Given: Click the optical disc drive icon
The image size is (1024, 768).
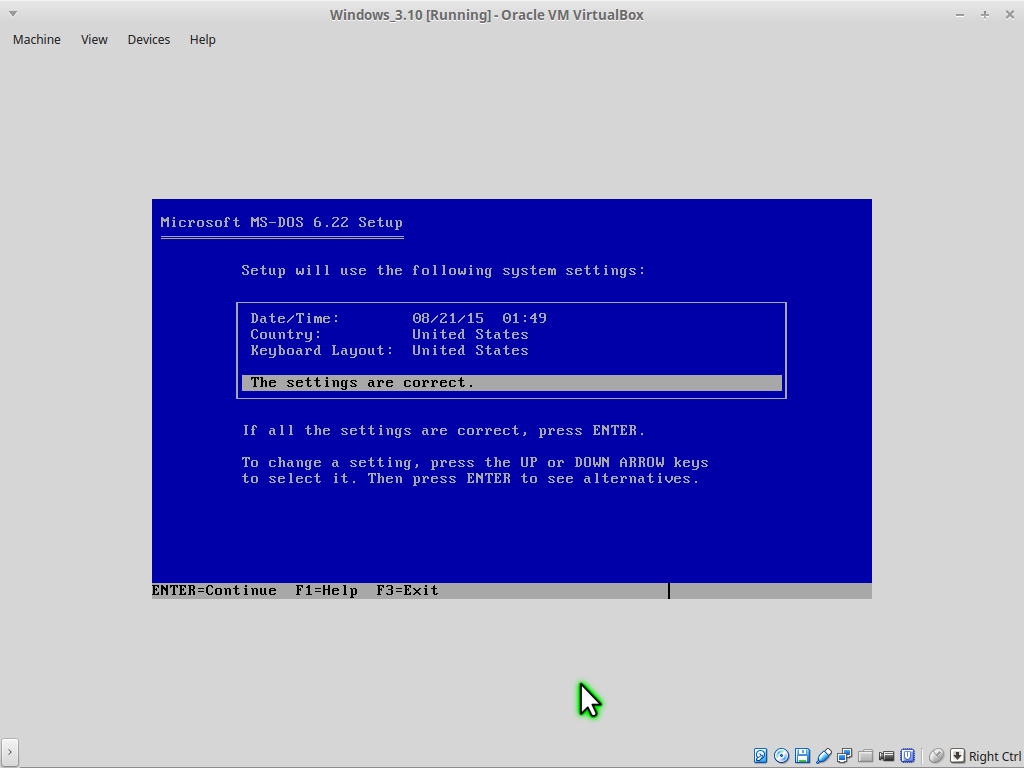Looking at the screenshot, I should point(782,756).
